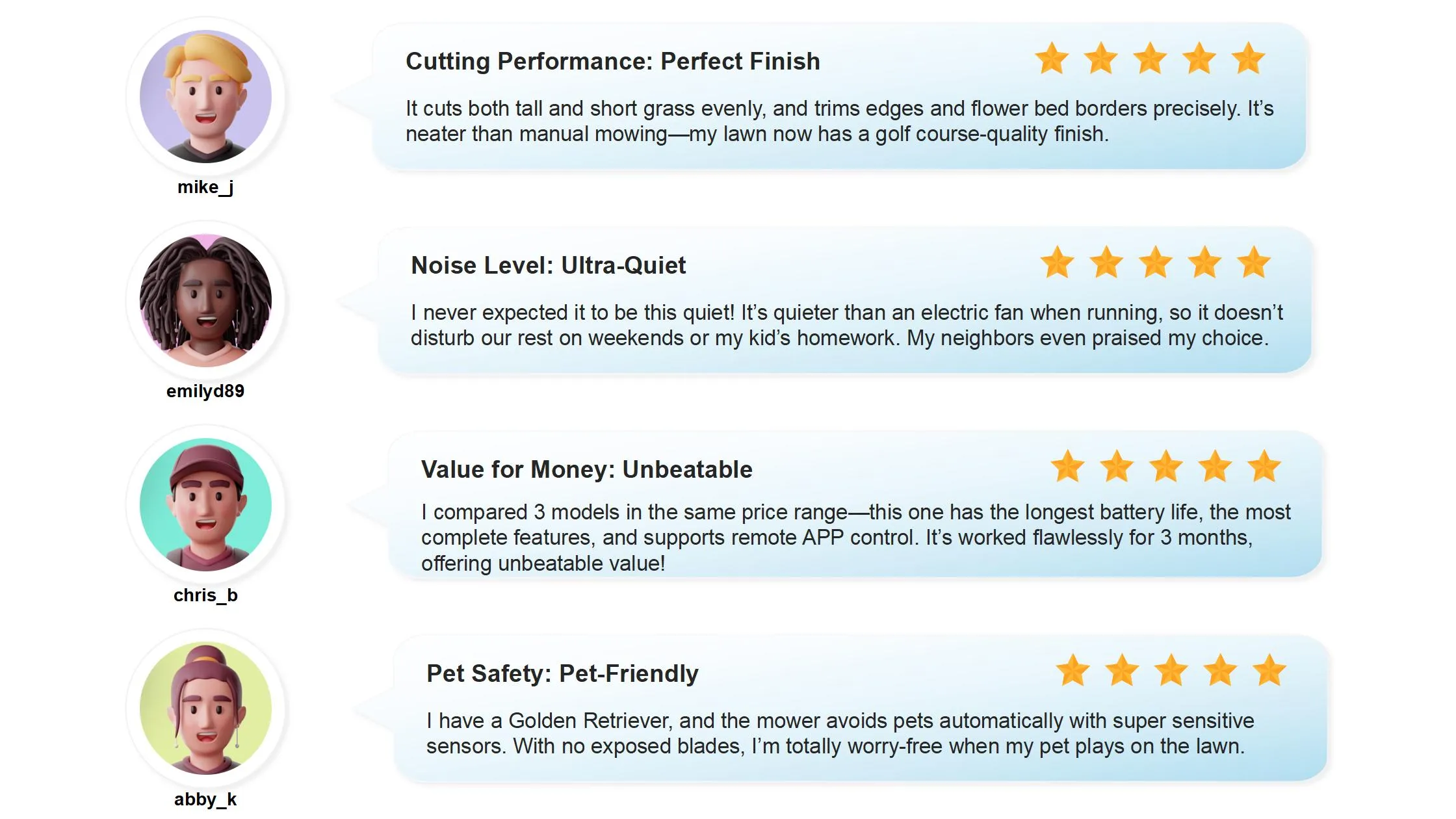
Task: Click the third star of Noise Level review
Action: 1155,263
